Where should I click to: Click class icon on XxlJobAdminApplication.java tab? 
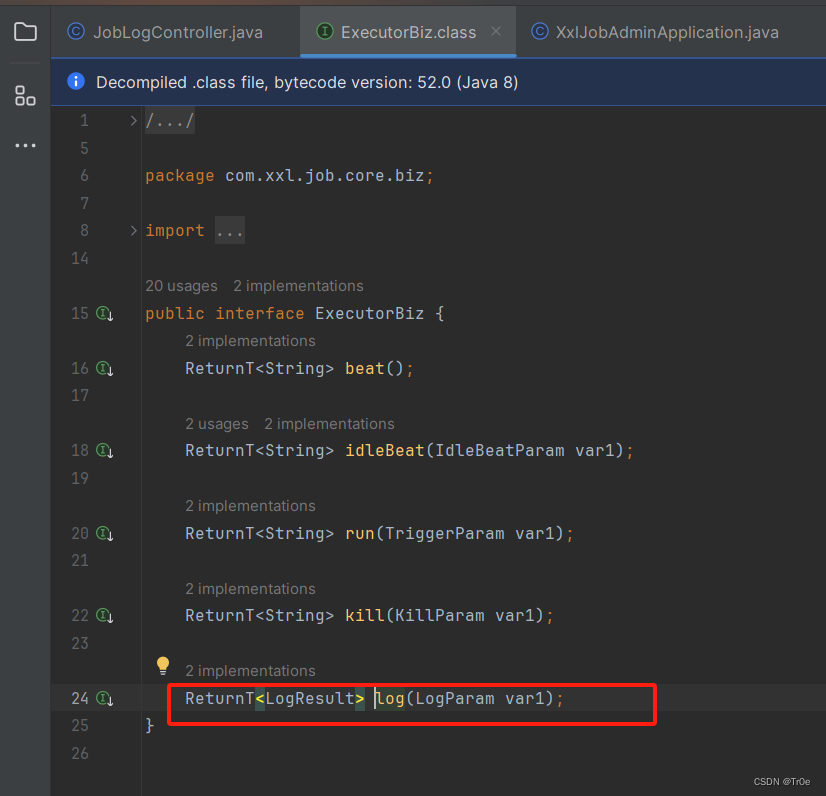pyautogui.click(x=539, y=32)
